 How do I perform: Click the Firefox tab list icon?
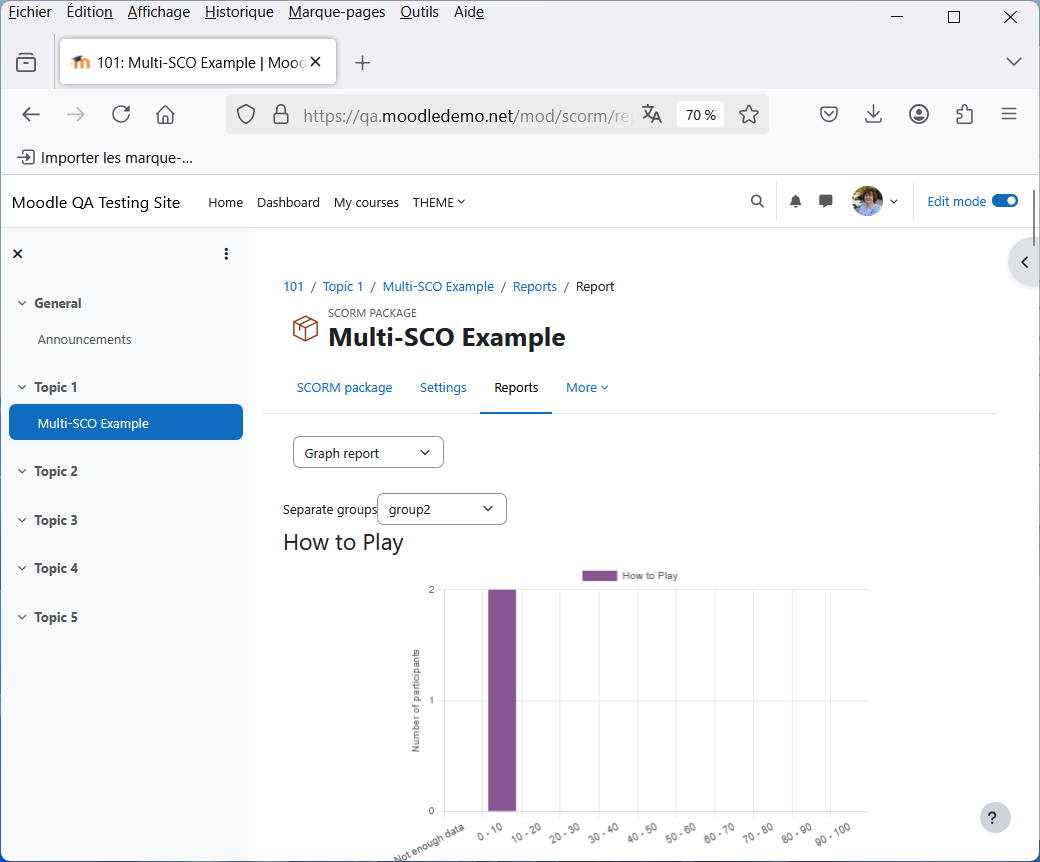26,62
